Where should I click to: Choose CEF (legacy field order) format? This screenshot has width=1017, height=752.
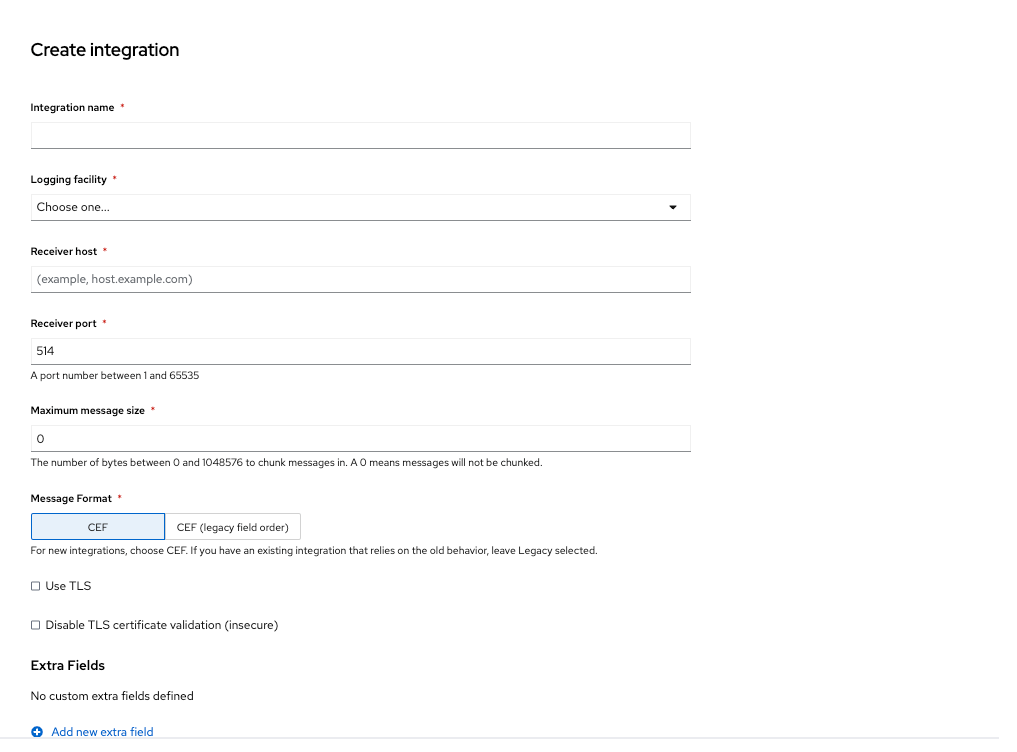click(x=232, y=527)
